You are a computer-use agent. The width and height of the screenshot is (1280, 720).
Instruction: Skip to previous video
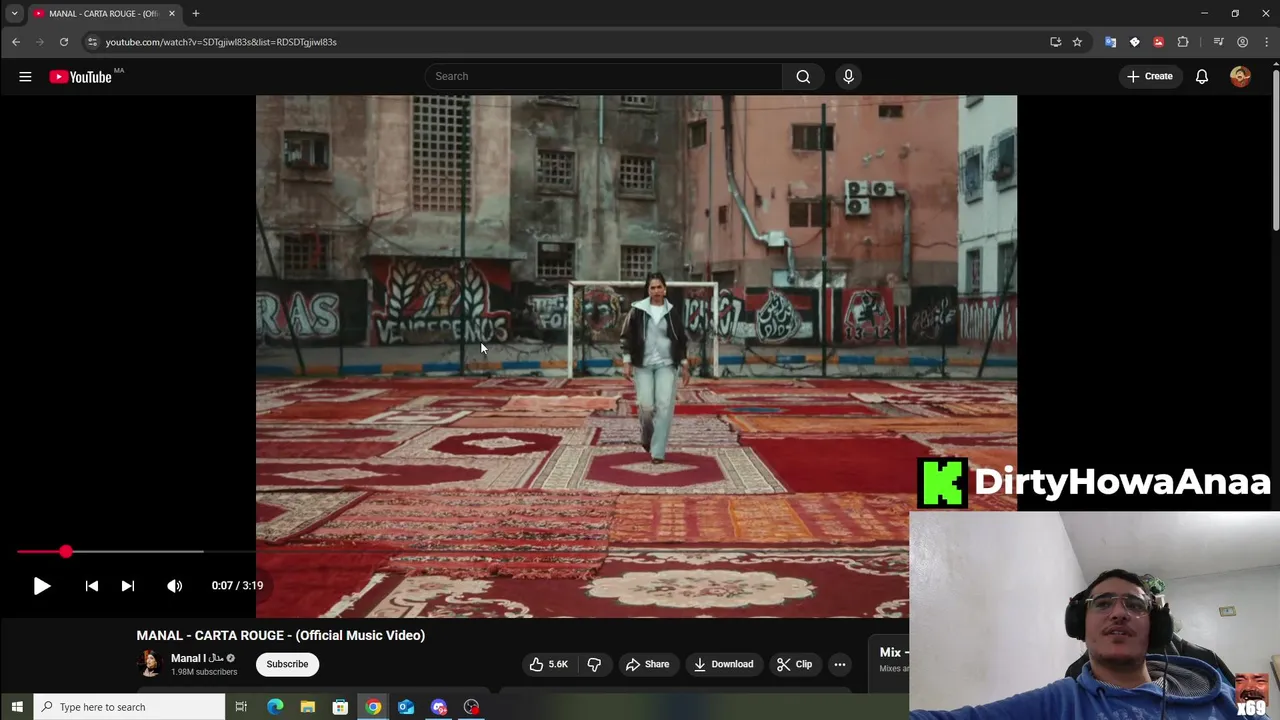[x=92, y=586]
